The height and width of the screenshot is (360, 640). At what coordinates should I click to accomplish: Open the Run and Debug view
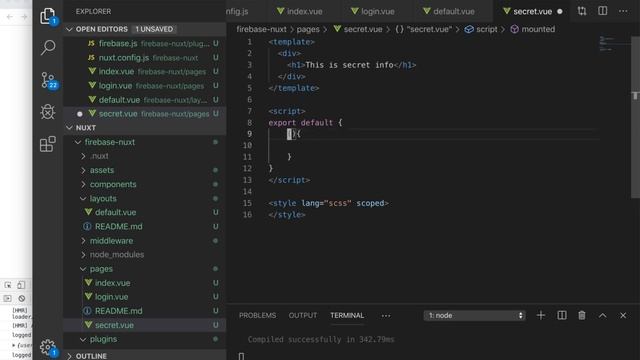tap(48, 111)
